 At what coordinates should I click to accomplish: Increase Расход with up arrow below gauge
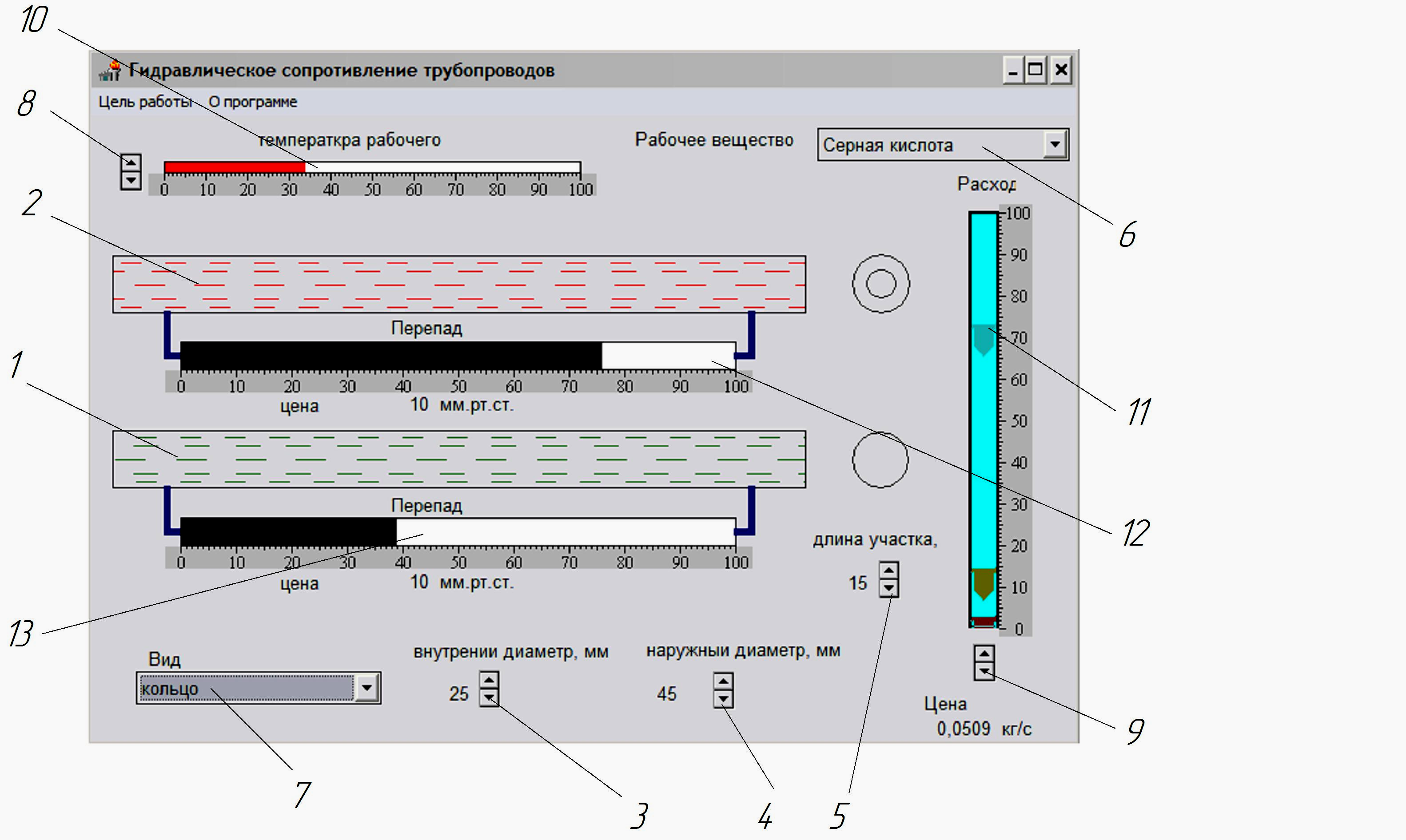(x=985, y=654)
